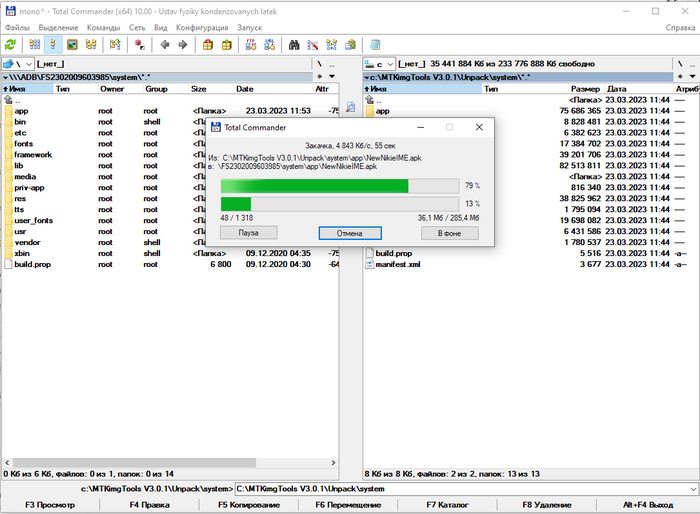Open the Конфигурация menu
The width and height of the screenshot is (700, 514).
(202, 28)
